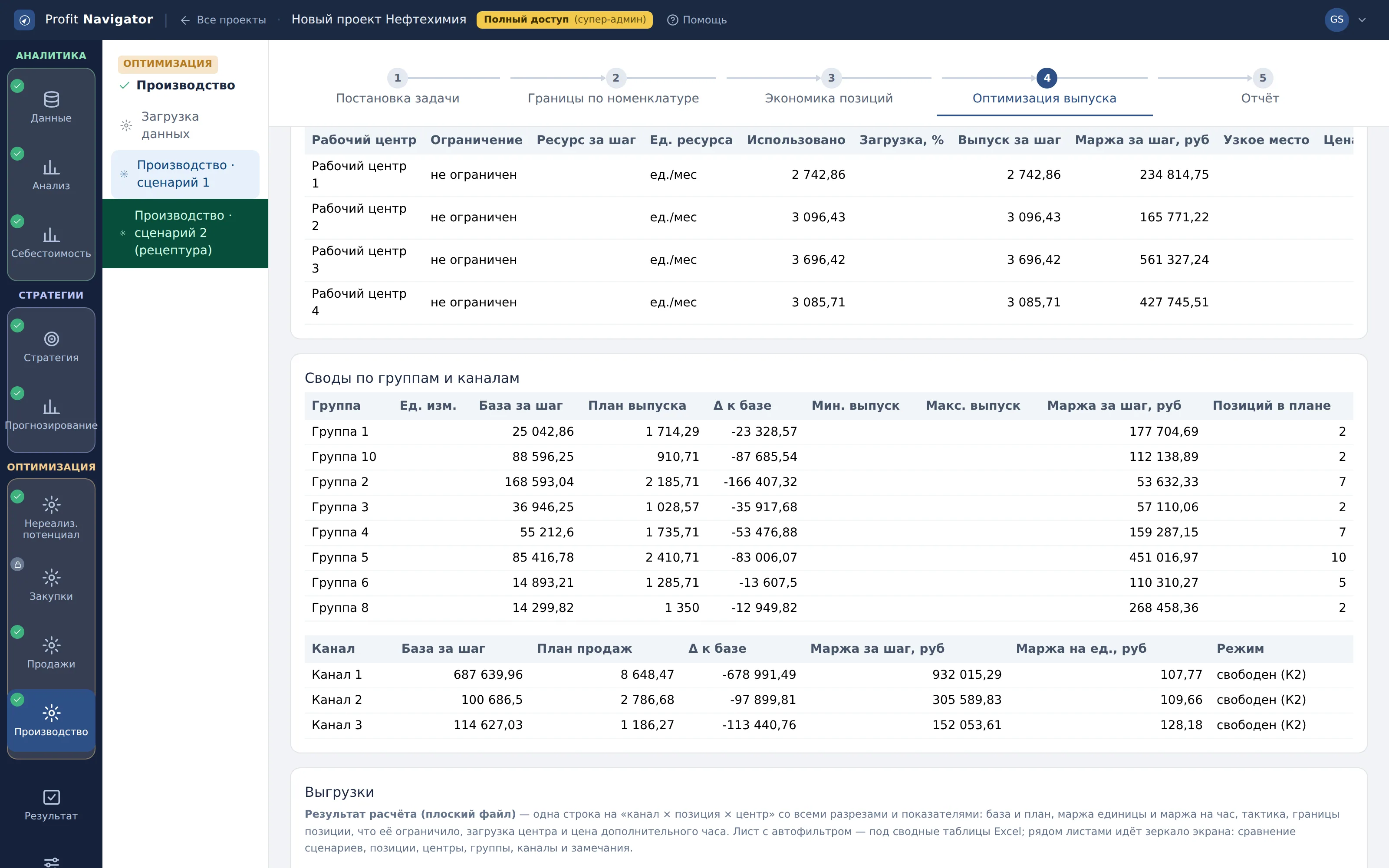Open the Данные database icon
The width and height of the screenshot is (1389, 868).
click(51, 100)
